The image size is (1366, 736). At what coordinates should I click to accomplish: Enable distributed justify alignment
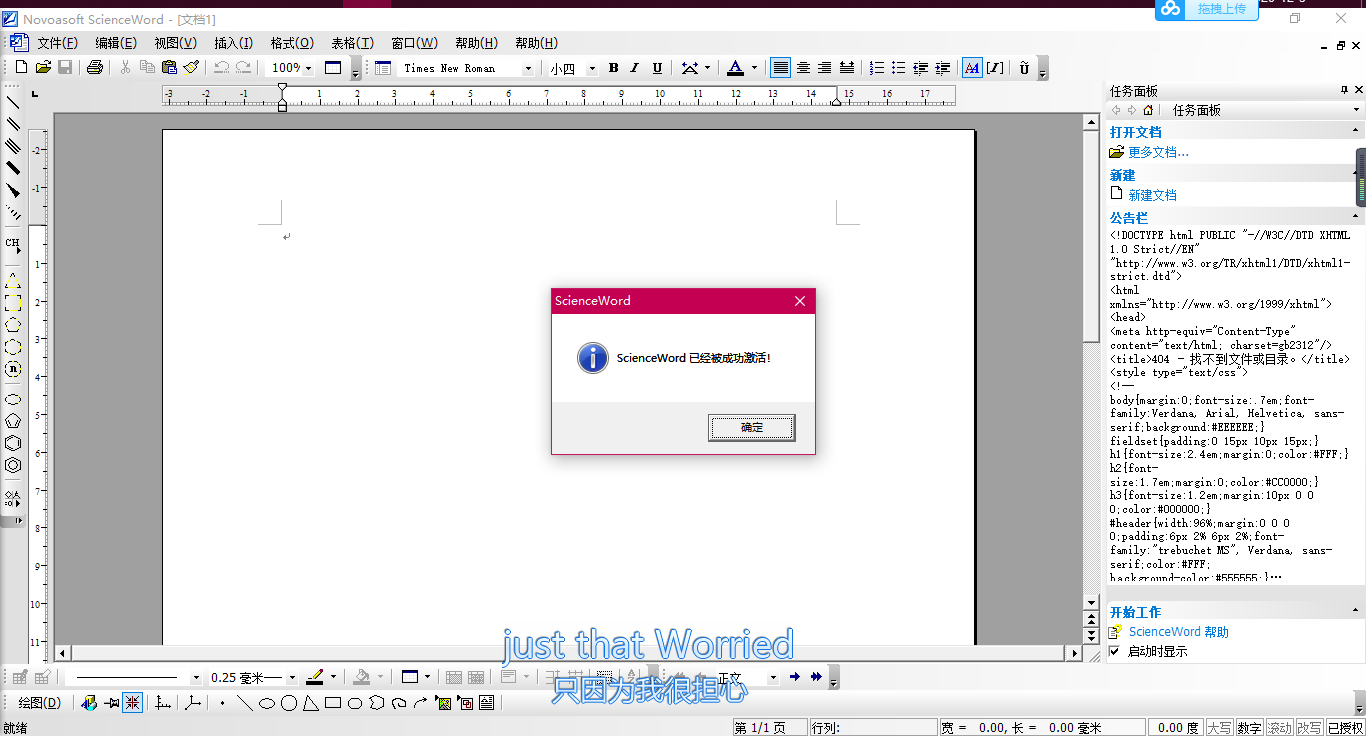(847, 68)
